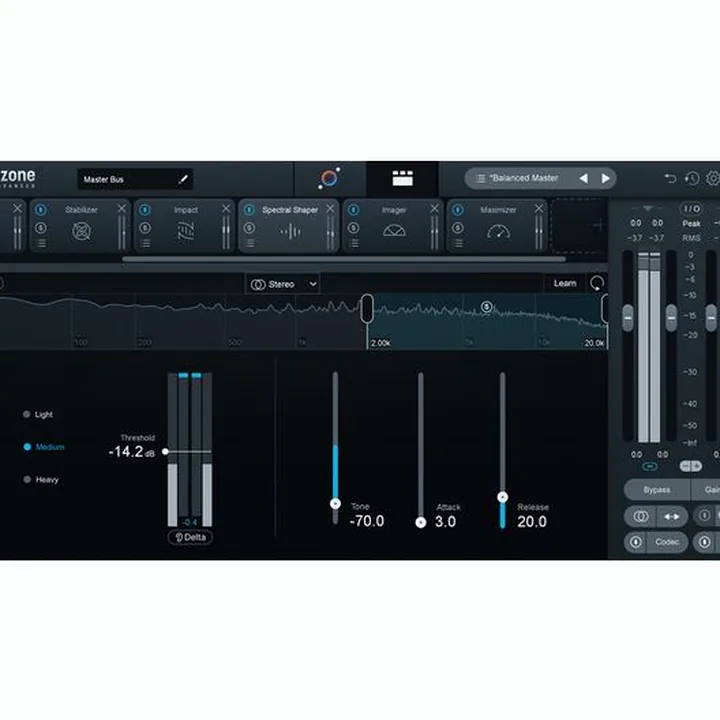This screenshot has width=720, height=720.
Task: Click the Threshold value -14.2 dB
Action: [131, 452]
